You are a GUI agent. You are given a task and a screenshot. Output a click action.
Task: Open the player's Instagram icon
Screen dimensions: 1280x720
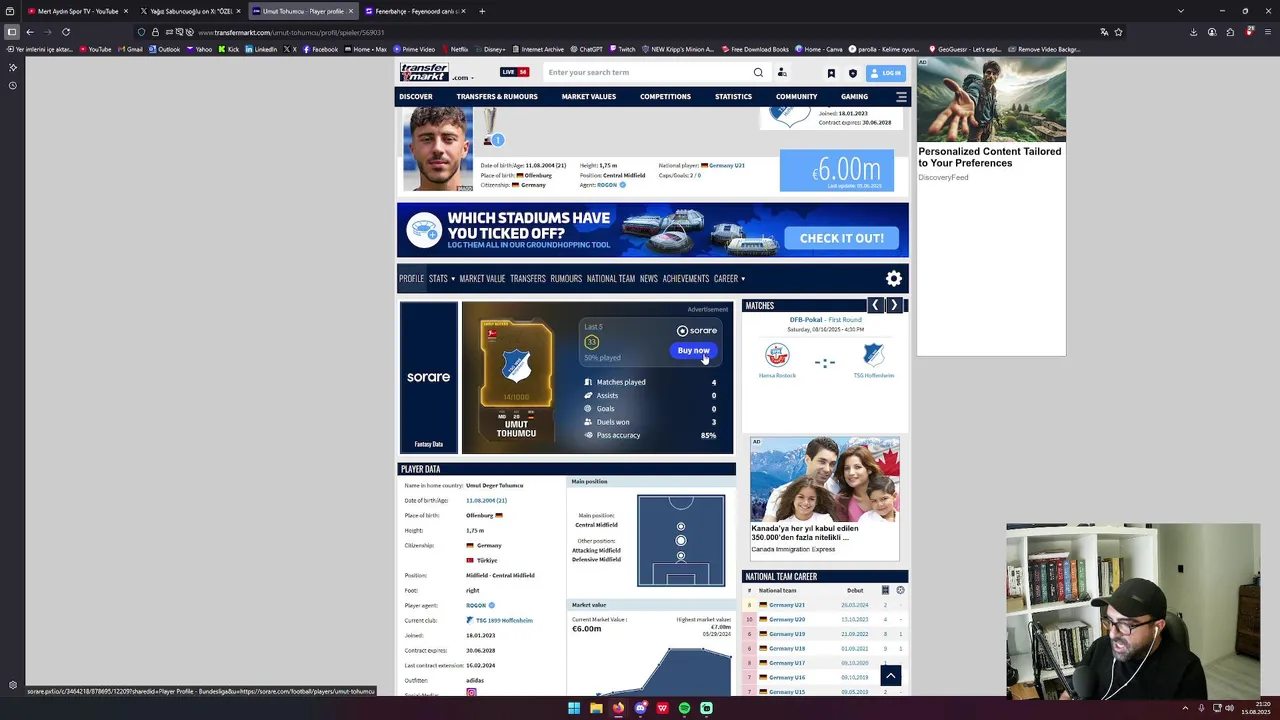point(471,692)
